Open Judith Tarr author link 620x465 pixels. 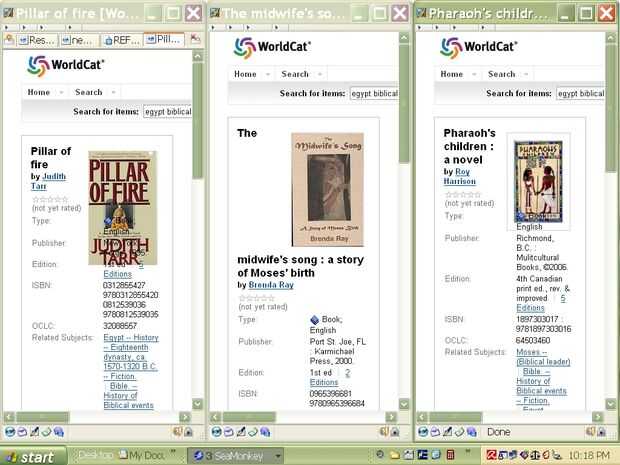pyautogui.click(x=48, y=181)
